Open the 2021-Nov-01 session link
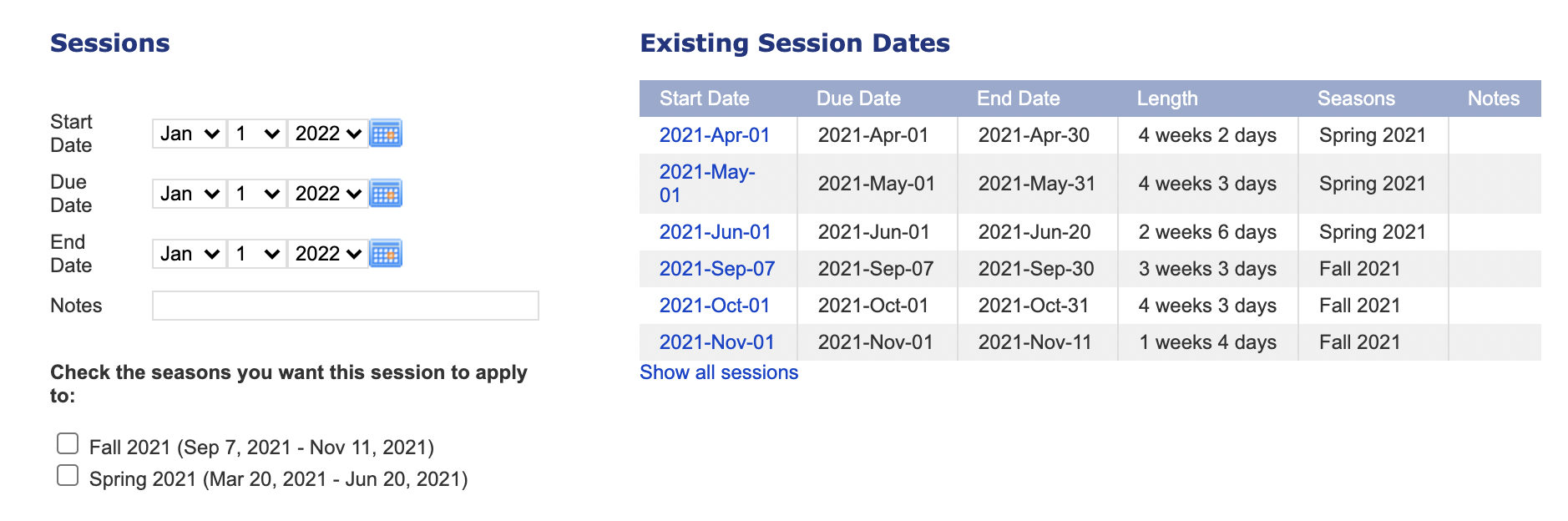The width and height of the screenshot is (1568, 521). click(x=716, y=341)
